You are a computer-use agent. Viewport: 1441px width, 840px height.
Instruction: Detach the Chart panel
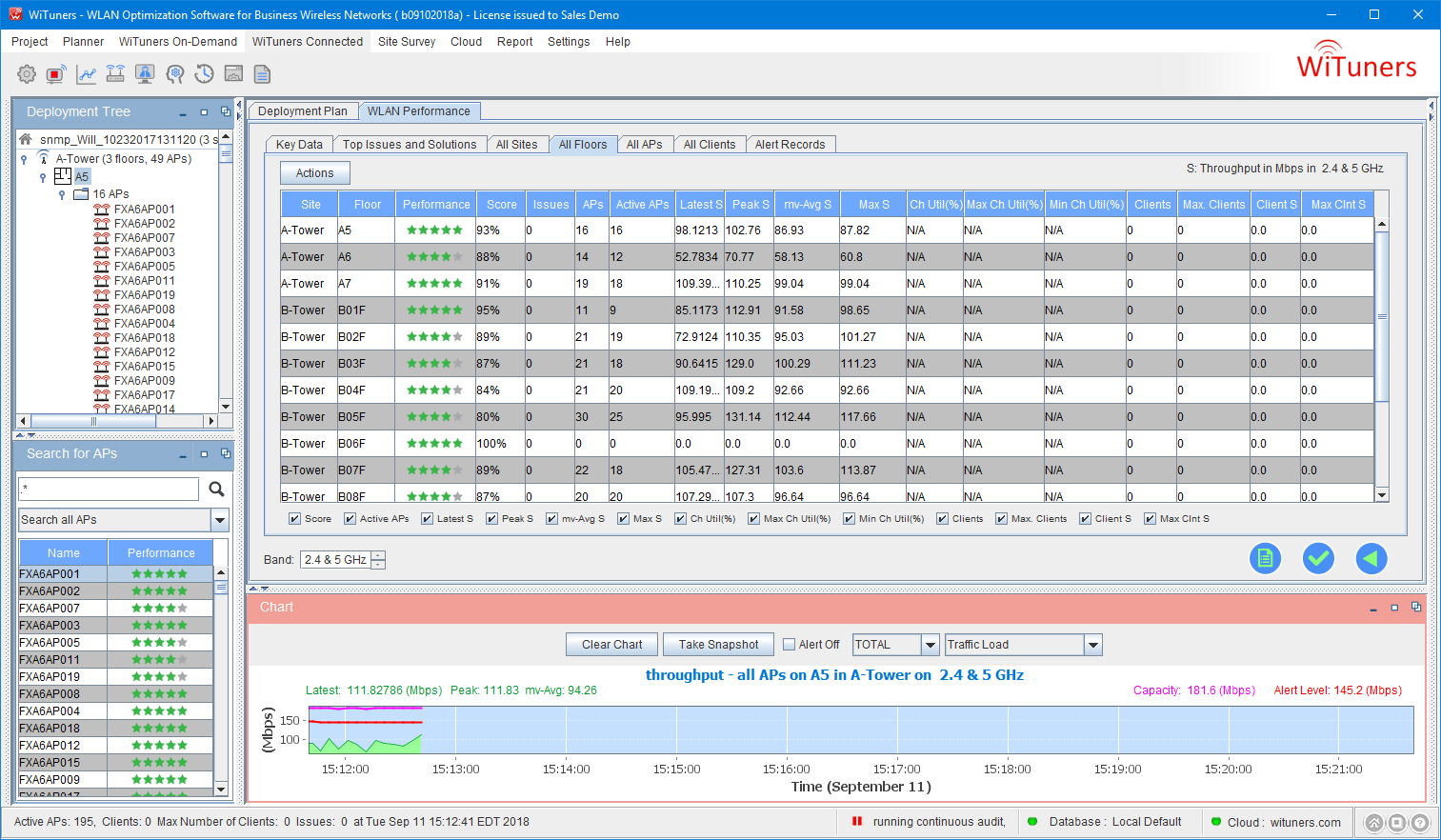(x=1415, y=607)
